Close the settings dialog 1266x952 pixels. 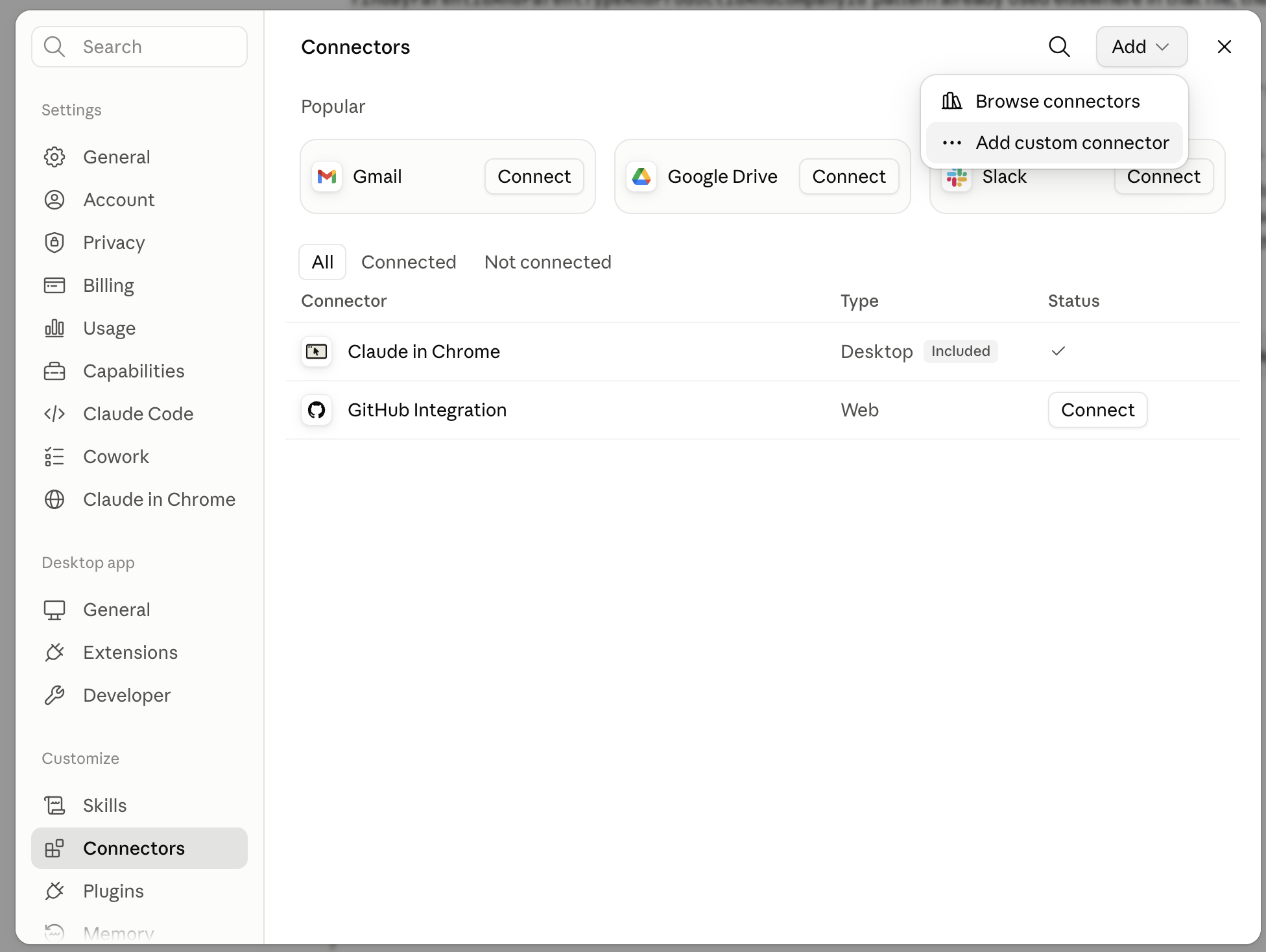point(1224,47)
